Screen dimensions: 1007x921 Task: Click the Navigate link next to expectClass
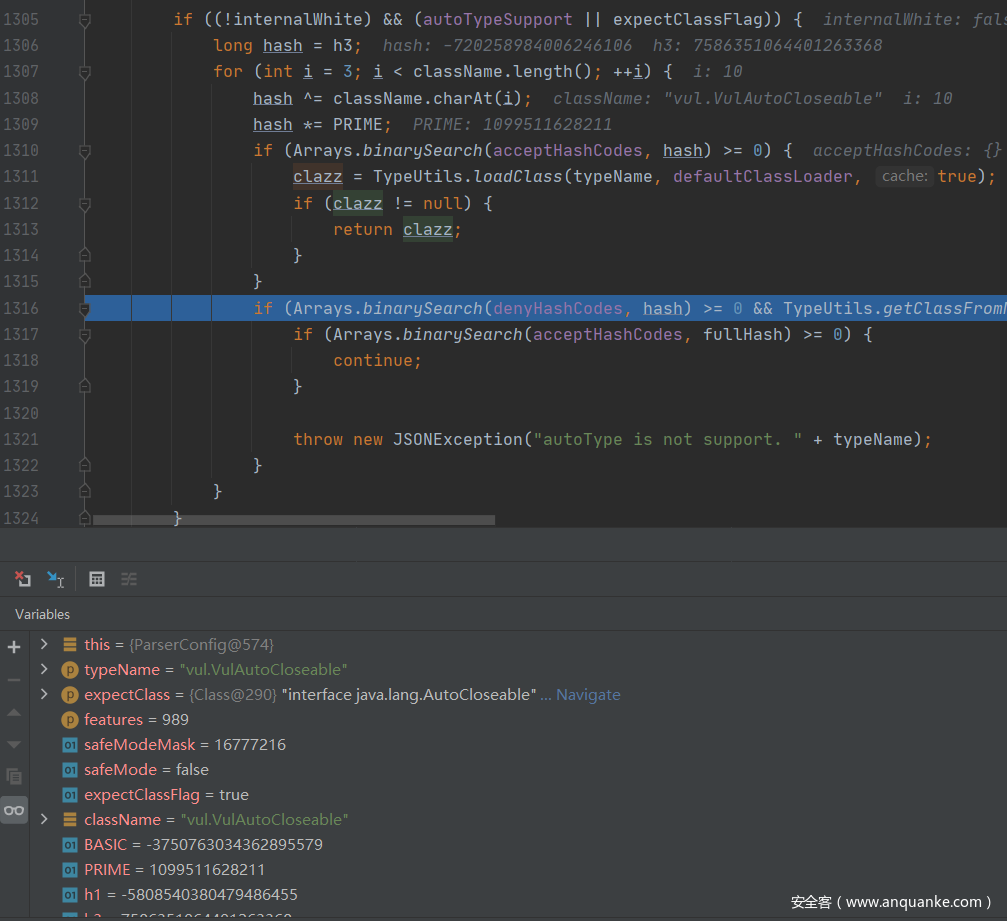(x=588, y=694)
